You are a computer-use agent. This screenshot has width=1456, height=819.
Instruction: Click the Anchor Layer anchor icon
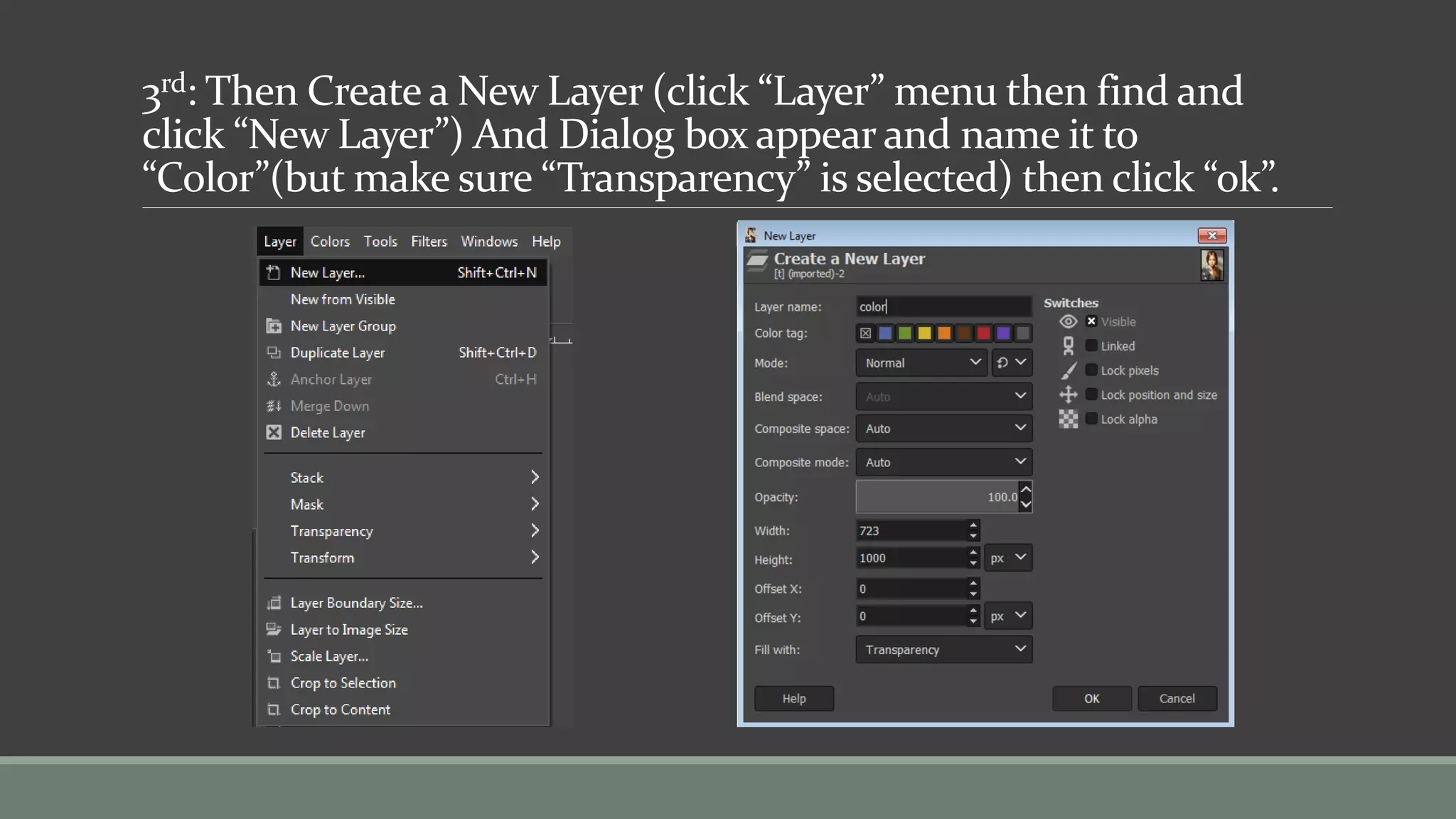(273, 380)
